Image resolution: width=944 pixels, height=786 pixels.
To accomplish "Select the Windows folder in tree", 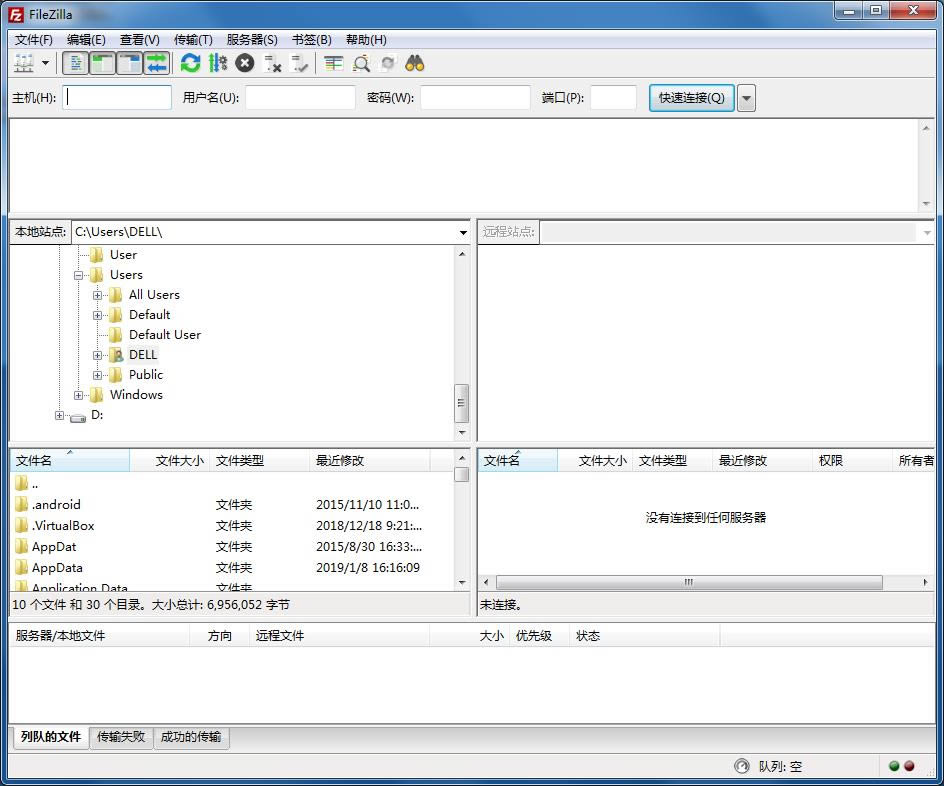I will pyautogui.click(x=136, y=395).
